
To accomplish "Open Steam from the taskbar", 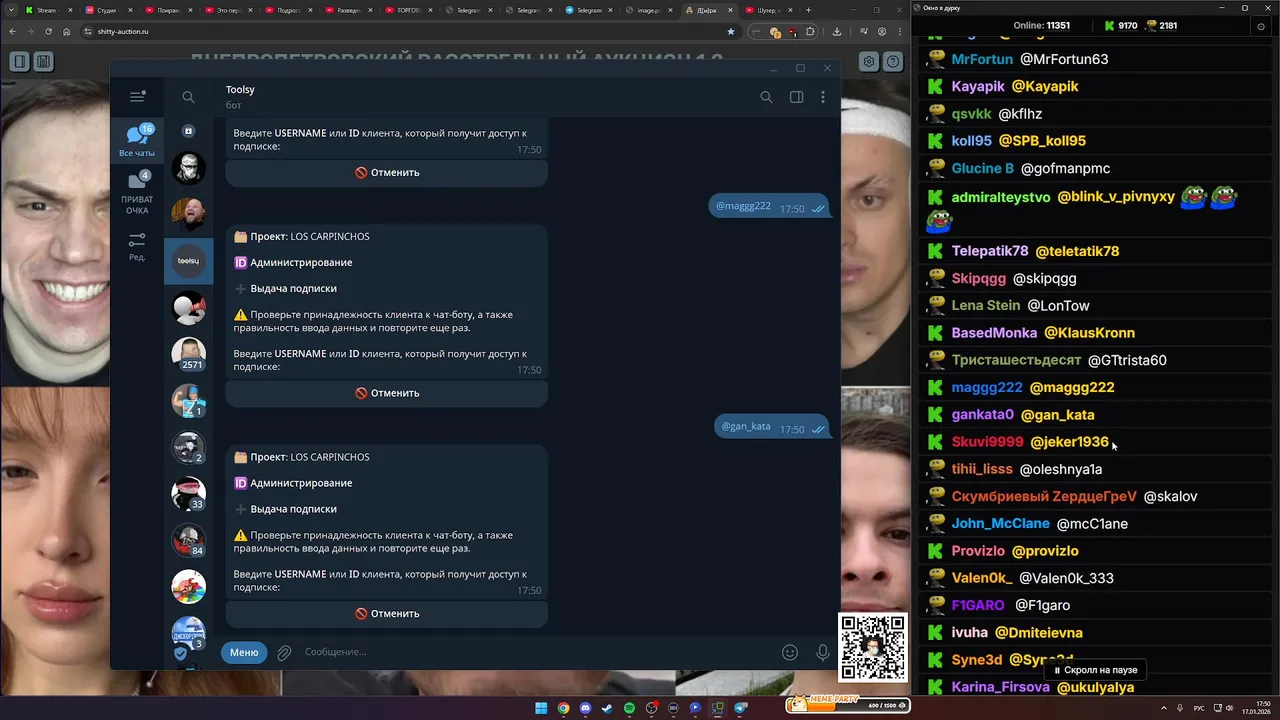I will (607, 708).
